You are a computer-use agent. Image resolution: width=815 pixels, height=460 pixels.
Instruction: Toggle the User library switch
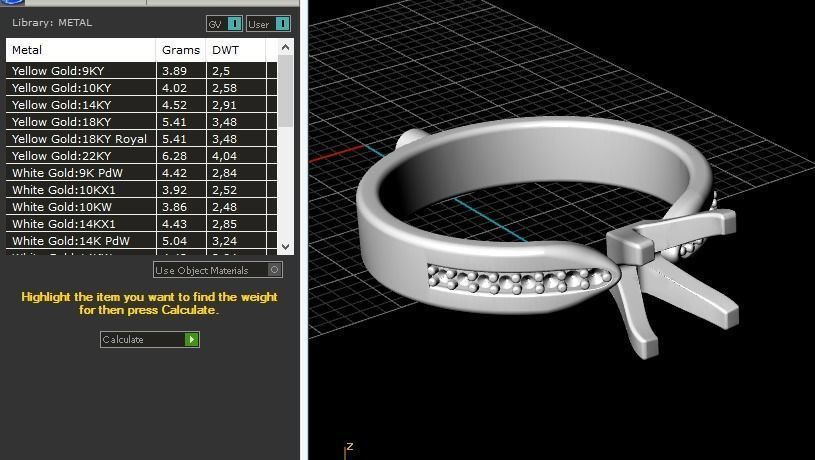(268, 24)
